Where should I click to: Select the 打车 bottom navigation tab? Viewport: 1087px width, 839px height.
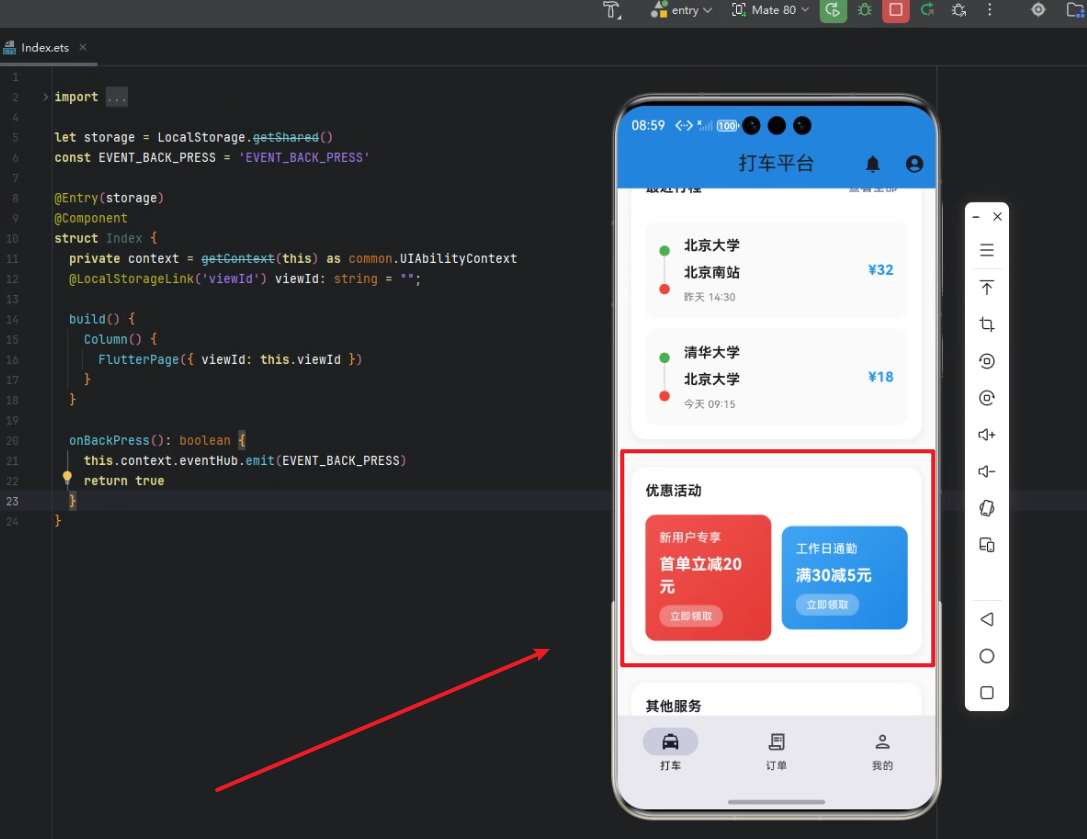pos(670,750)
